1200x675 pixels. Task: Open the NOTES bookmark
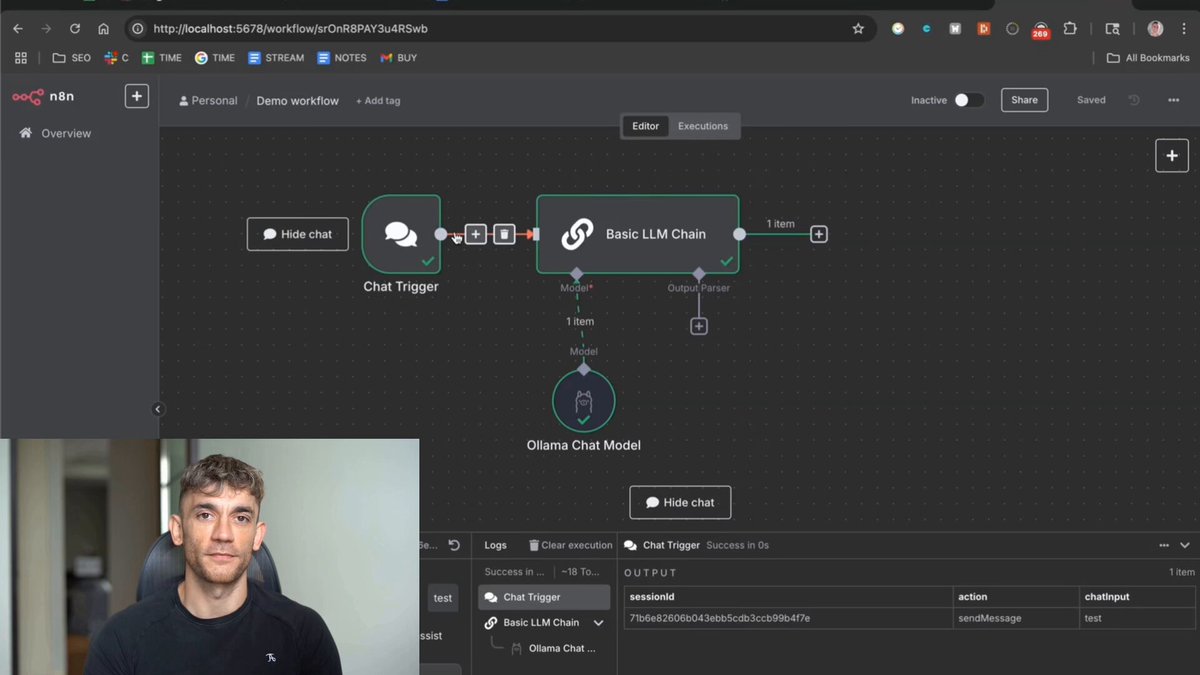[x=342, y=58]
